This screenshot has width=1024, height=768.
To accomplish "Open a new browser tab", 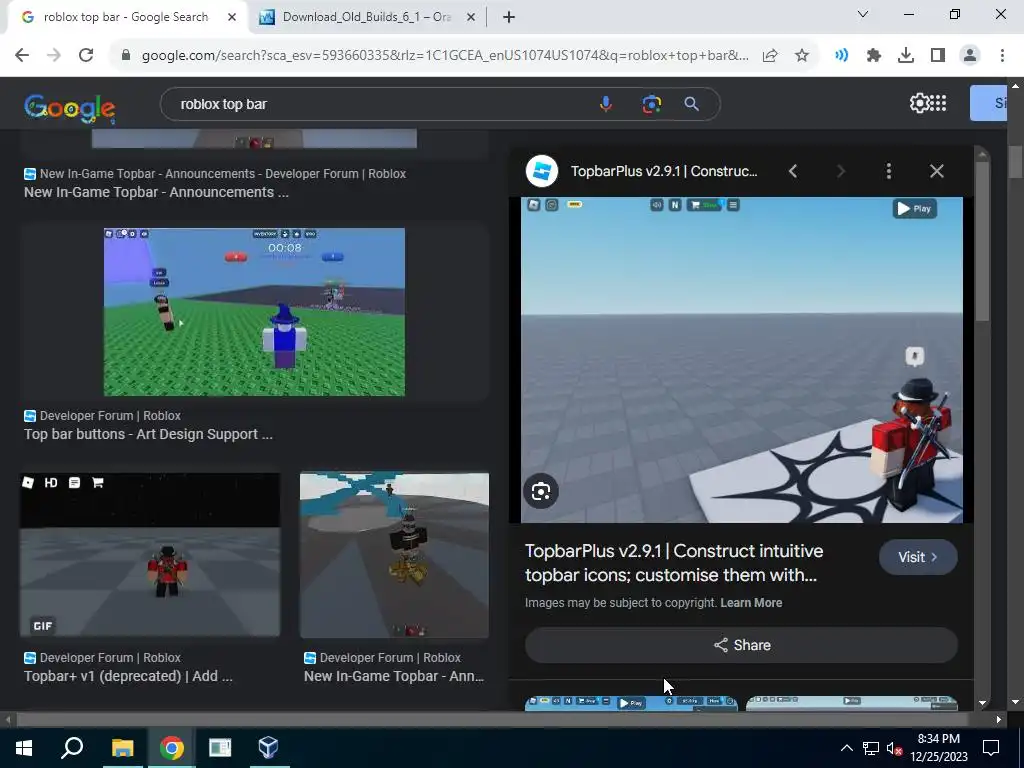I will click(x=509, y=18).
